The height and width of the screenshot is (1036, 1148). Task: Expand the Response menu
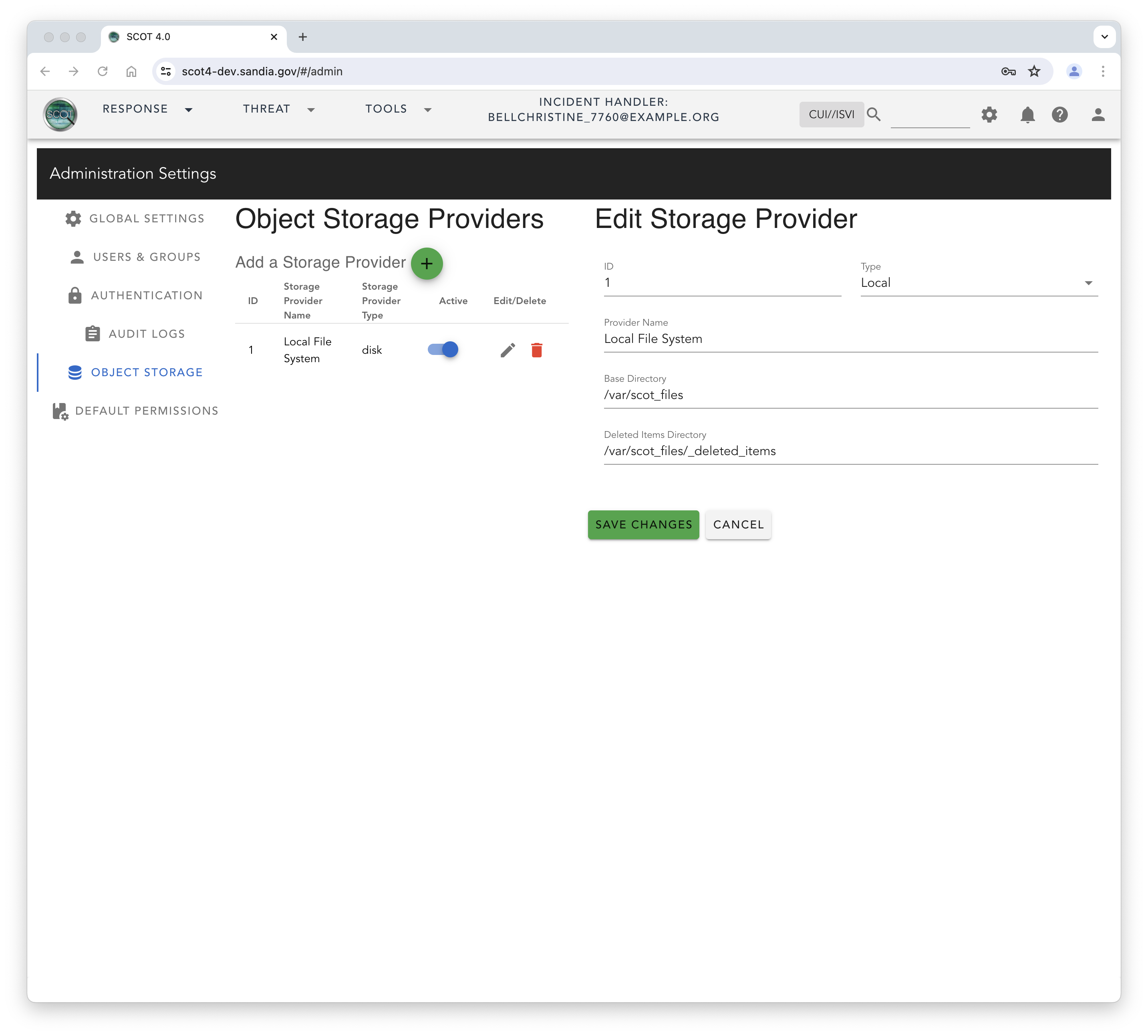[147, 109]
